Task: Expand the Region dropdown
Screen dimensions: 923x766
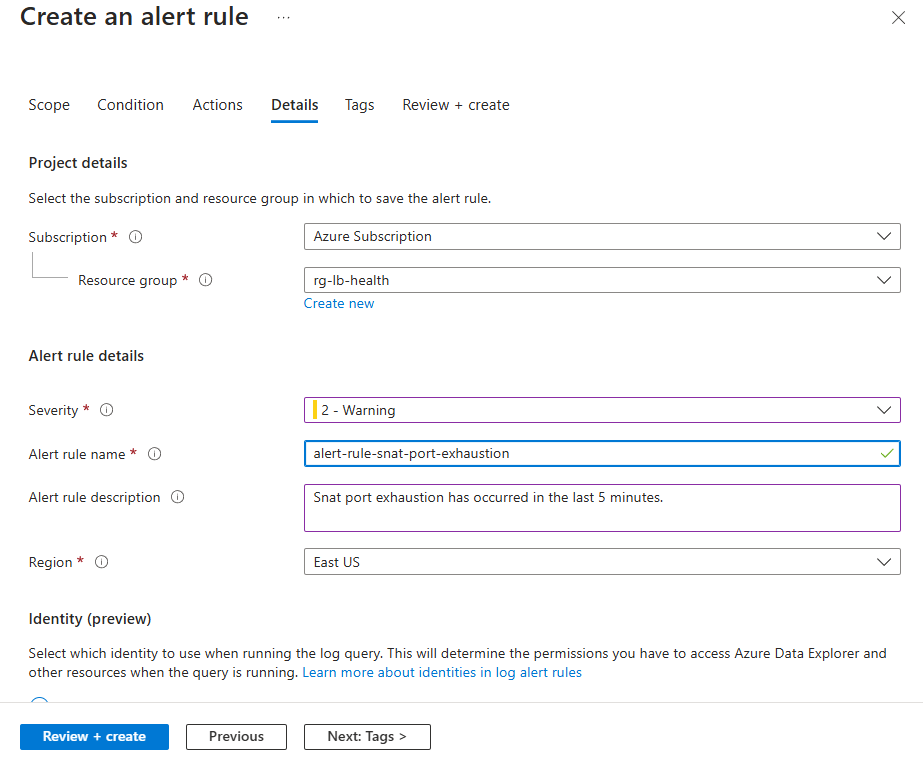Action: 601,562
